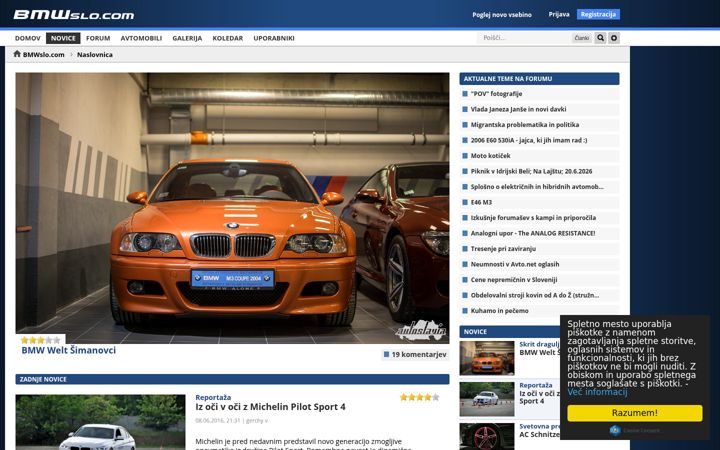Image resolution: width=720 pixels, height=450 pixels.
Task: Open the featured orange BMW M3 image
Action: tap(232, 208)
